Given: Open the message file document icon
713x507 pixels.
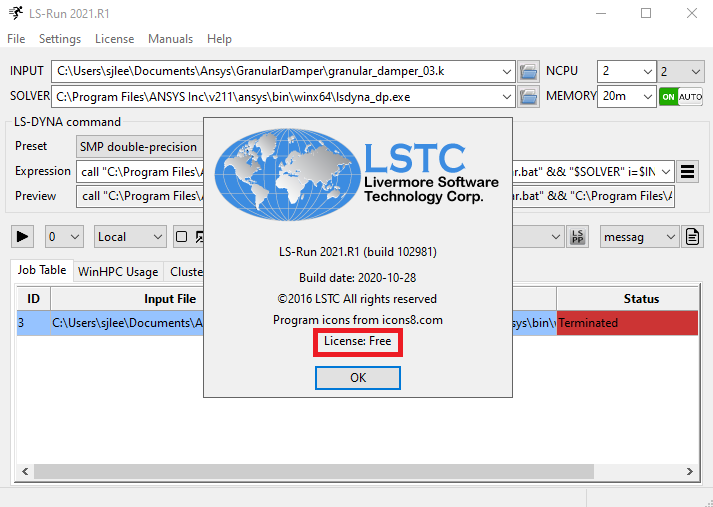Looking at the screenshot, I should pos(692,236).
